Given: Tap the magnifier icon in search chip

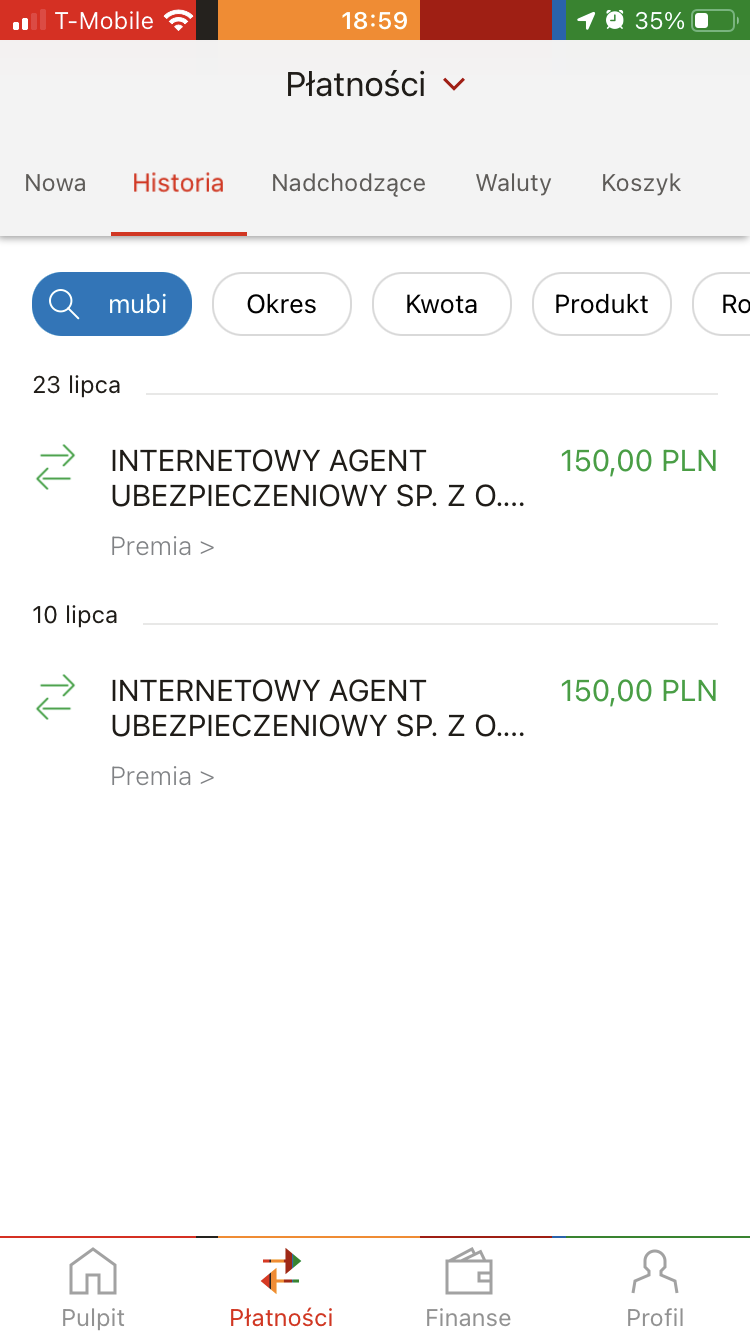Looking at the screenshot, I should pos(64,304).
